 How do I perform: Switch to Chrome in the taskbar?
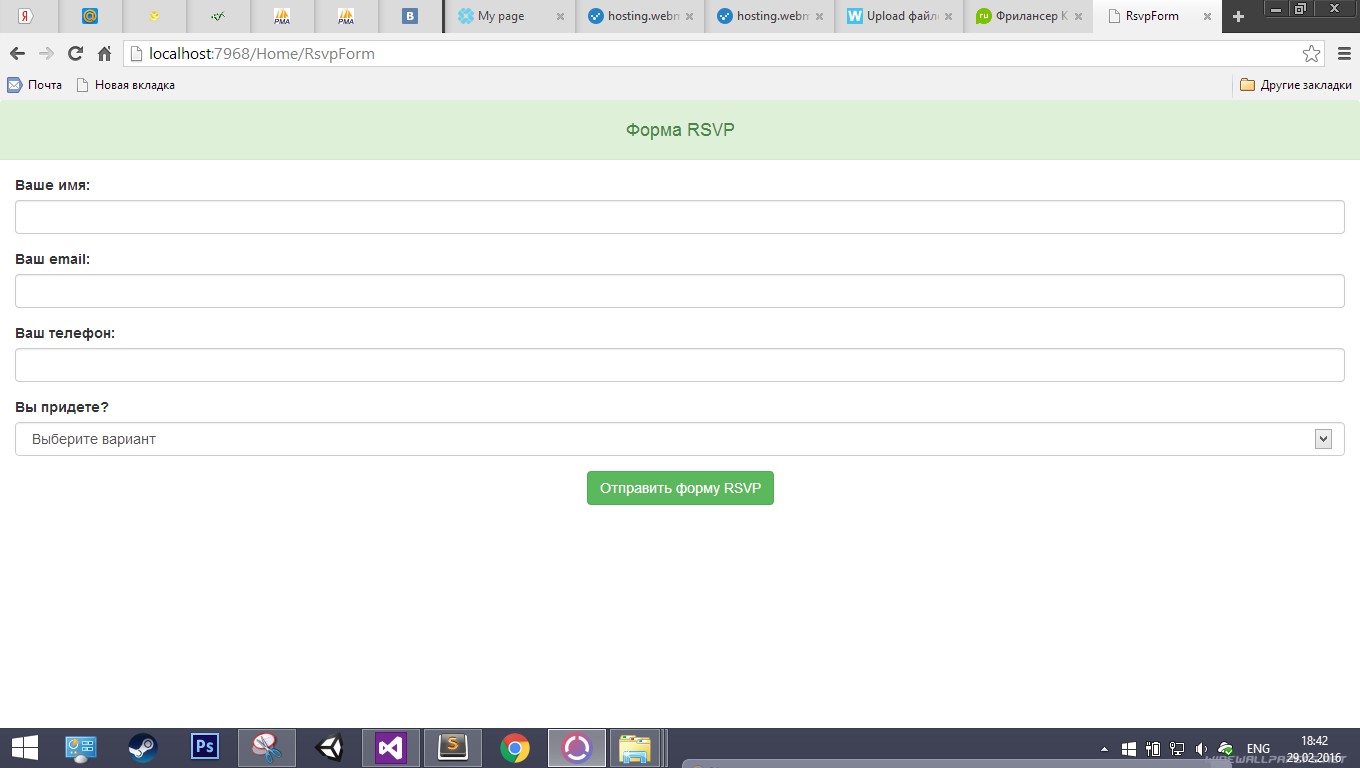pyautogui.click(x=515, y=748)
